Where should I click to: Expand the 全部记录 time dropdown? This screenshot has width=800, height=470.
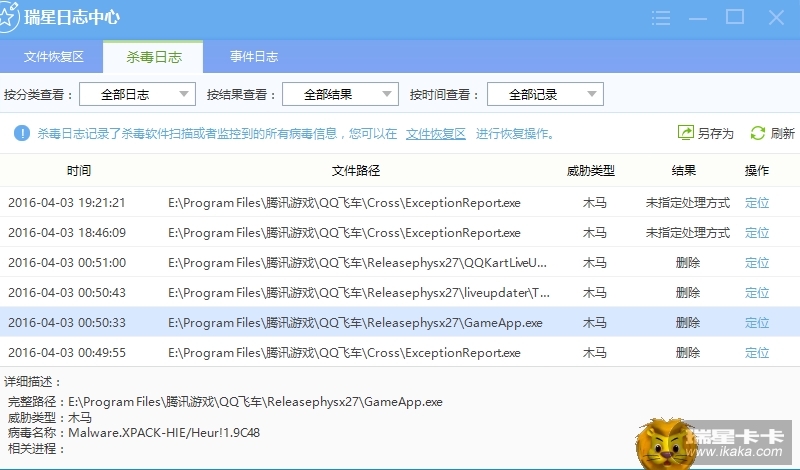[x=545, y=94]
